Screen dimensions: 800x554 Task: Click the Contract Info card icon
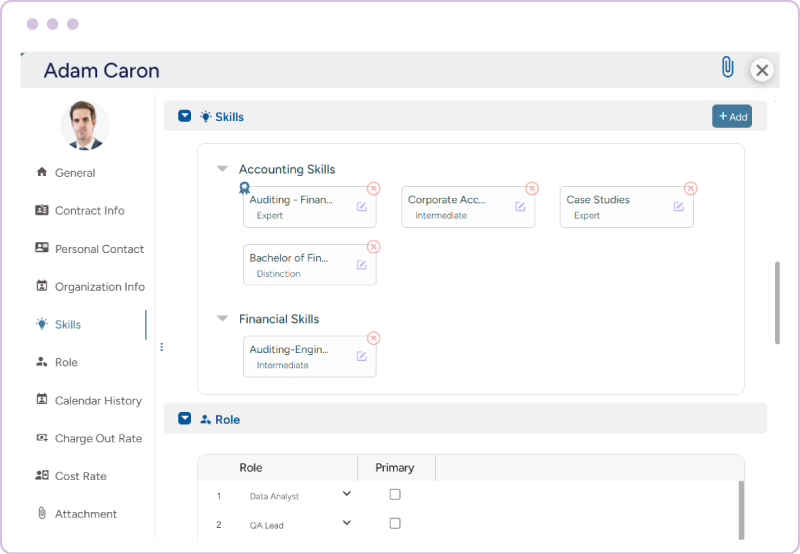click(42, 210)
